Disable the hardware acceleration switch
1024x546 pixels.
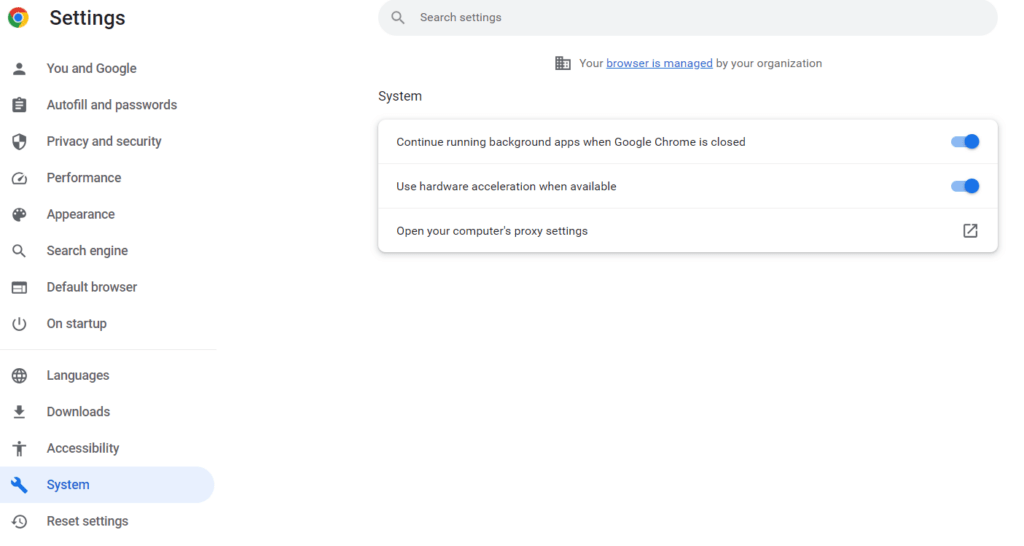[965, 186]
